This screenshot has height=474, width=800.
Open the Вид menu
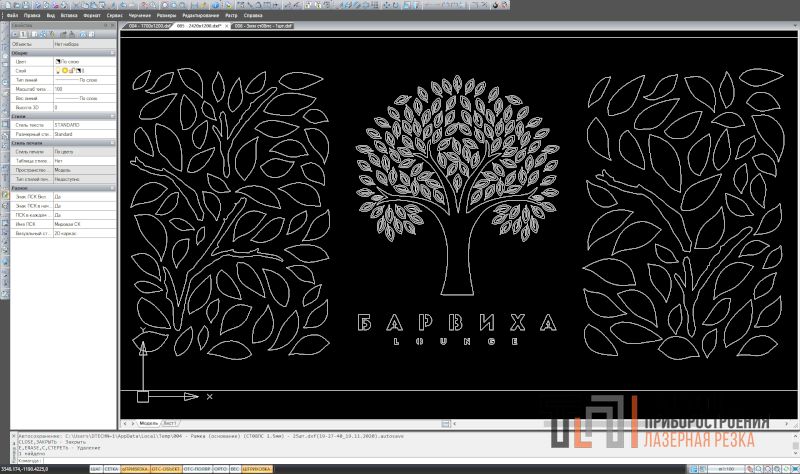point(51,15)
